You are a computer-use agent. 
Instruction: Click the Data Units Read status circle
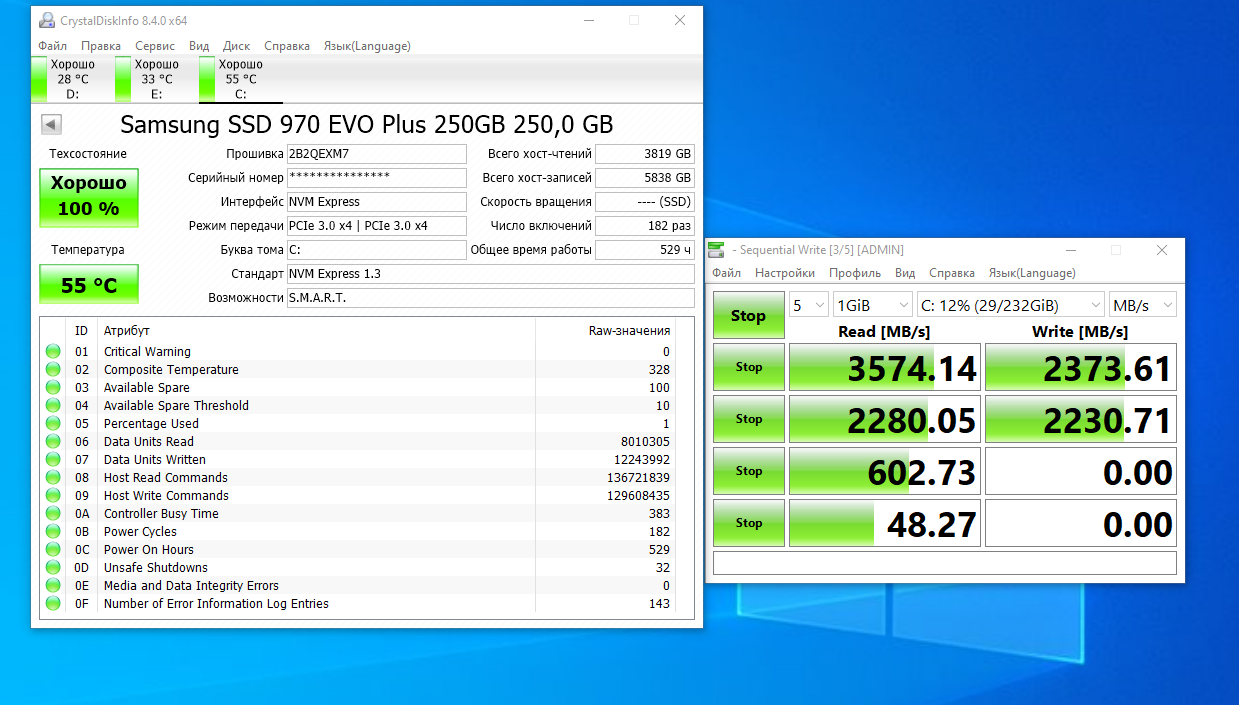click(x=52, y=442)
